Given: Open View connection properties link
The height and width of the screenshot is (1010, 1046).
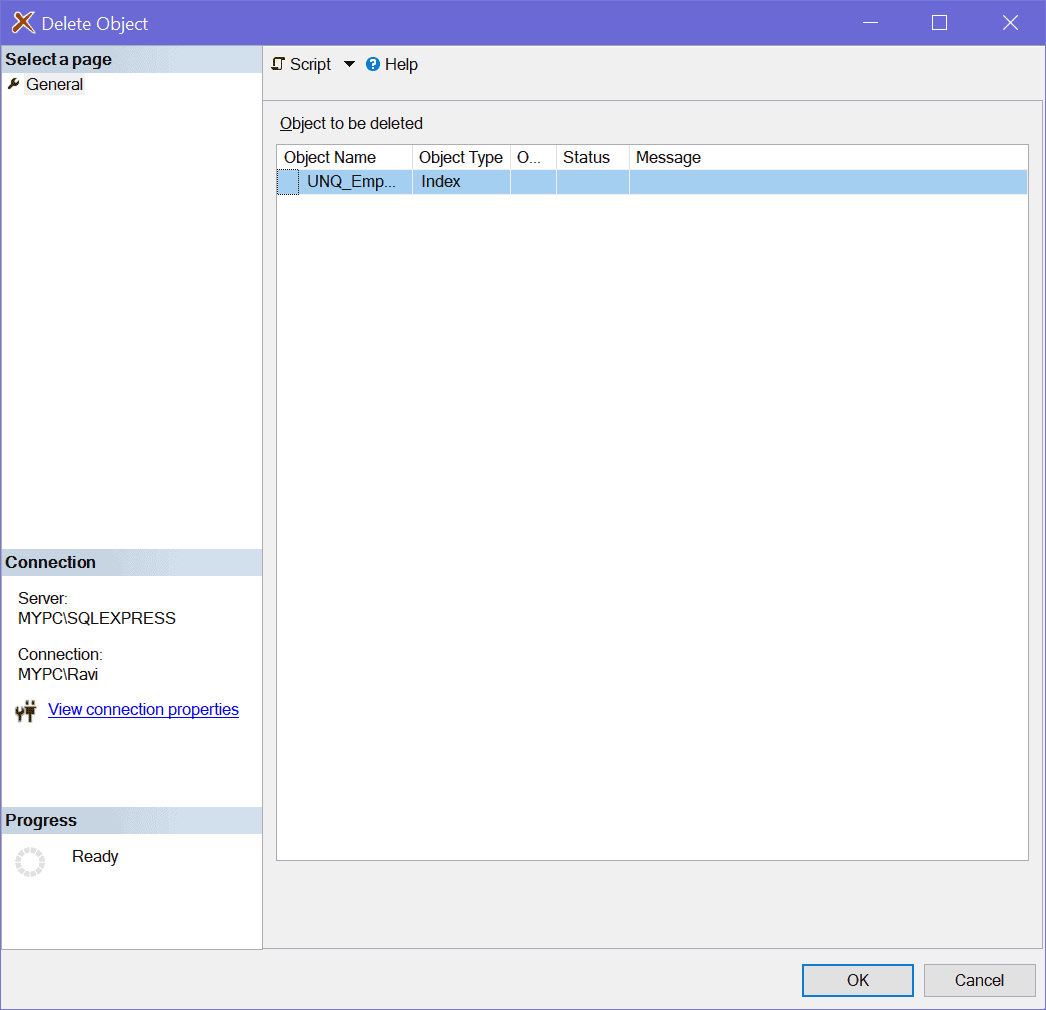Looking at the screenshot, I should coord(143,710).
